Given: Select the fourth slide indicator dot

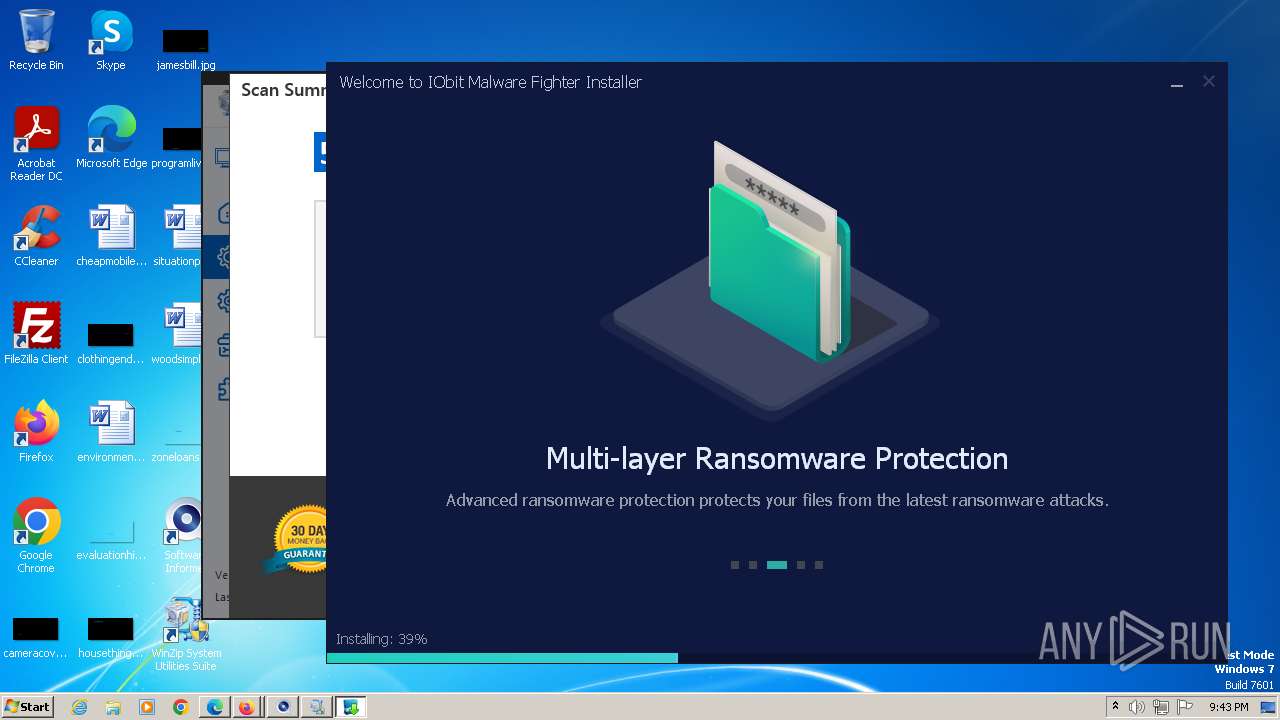Looking at the screenshot, I should click(x=801, y=565).
